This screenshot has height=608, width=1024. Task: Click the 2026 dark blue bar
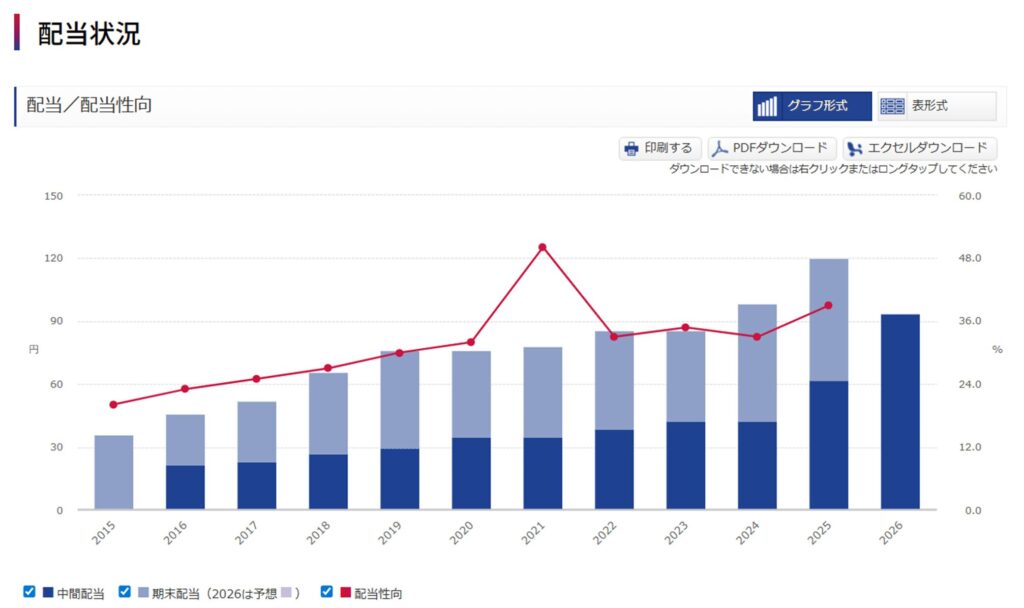tap(900, 412)
